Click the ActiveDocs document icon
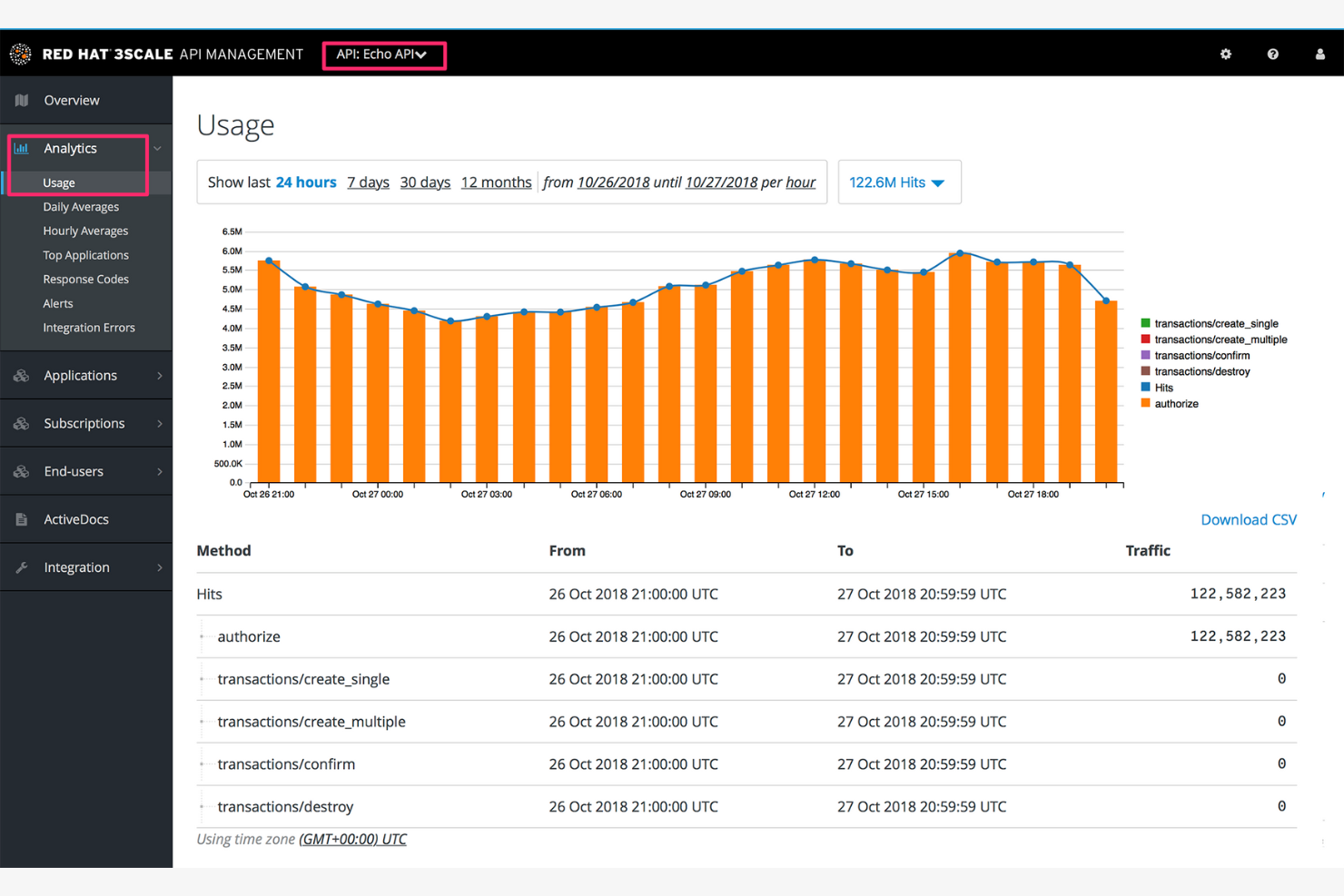Image resolution: width=1344 pixels, height=896 pixels. point(22,520)
